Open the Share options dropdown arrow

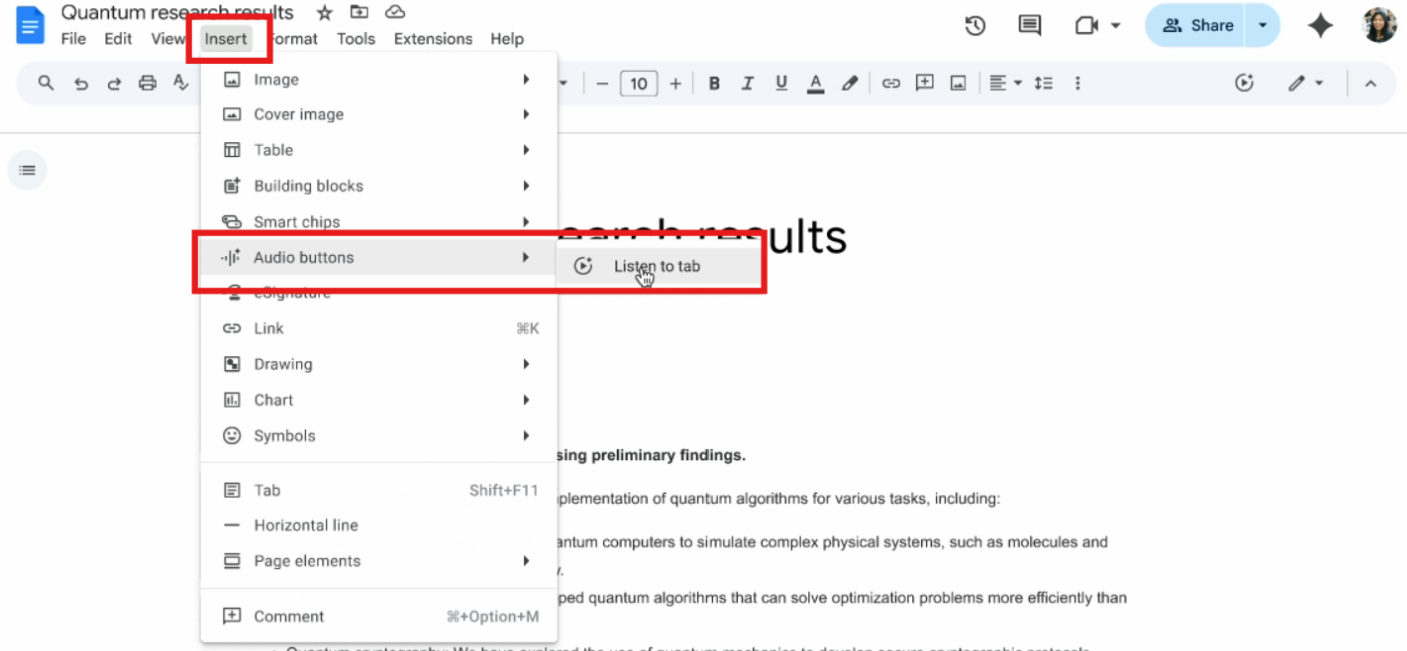tap(1263, 26)
